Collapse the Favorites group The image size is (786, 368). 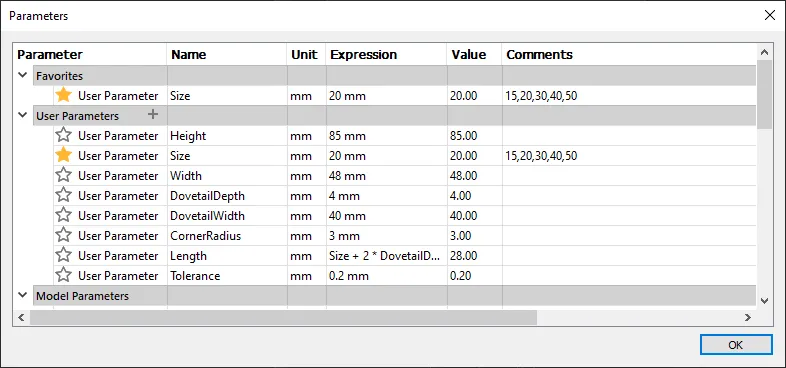(x=23, y=76)
